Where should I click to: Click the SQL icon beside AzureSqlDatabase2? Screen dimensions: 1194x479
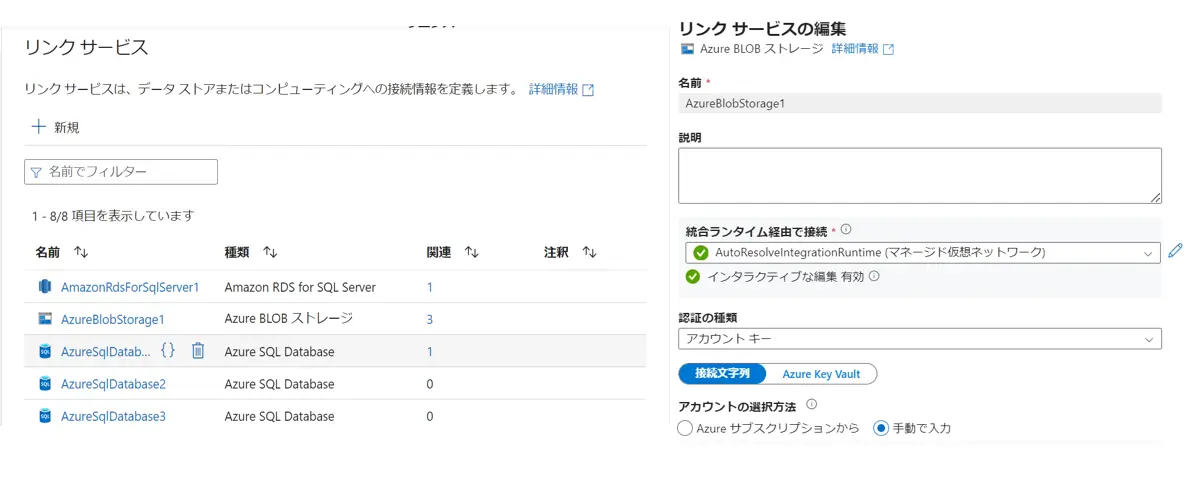[44, 384]
